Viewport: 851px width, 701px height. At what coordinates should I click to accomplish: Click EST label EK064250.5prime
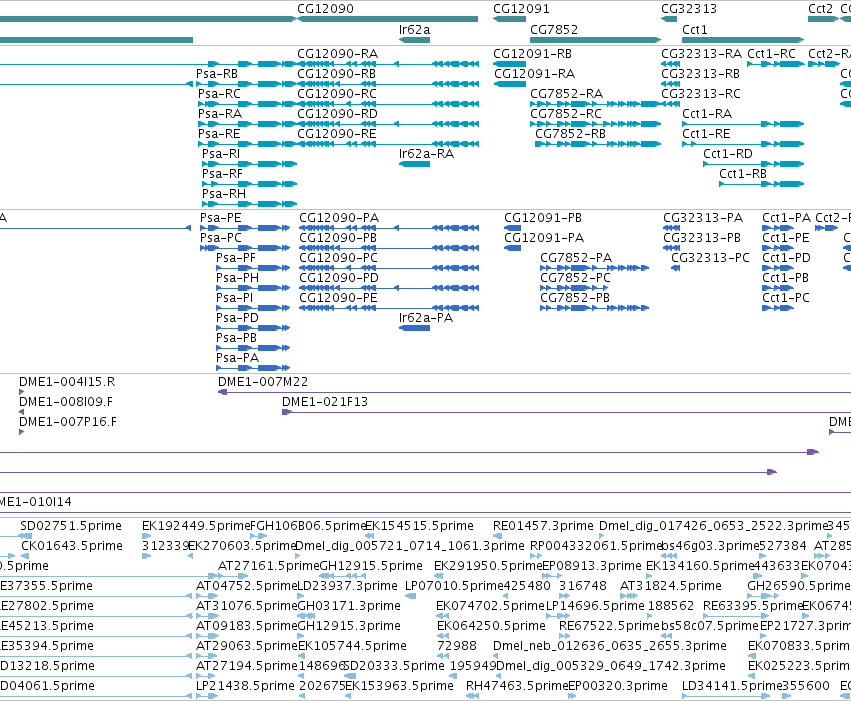coord(491,626)
